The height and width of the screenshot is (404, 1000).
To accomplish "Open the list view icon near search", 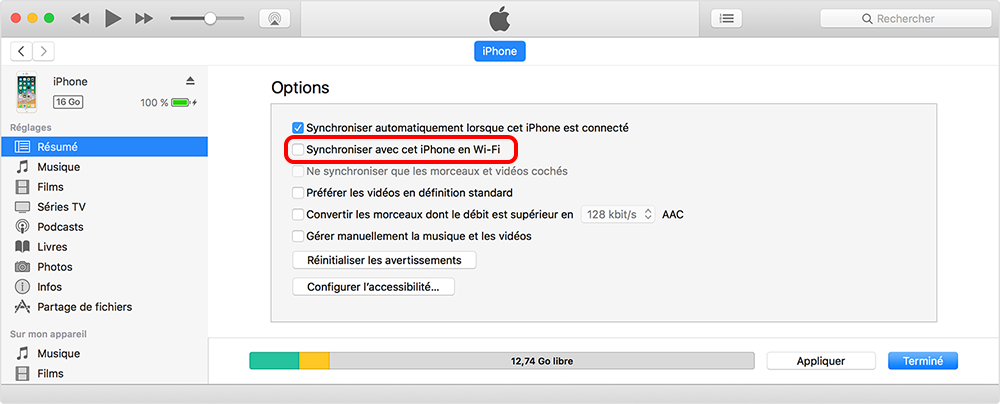I will 726,19.
